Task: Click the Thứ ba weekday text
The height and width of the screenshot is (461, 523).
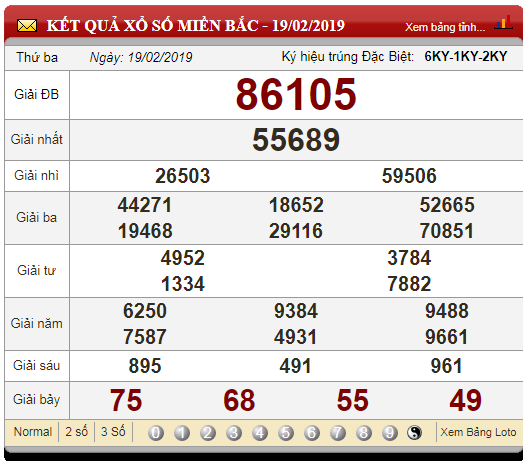Action: coord(37,58)
